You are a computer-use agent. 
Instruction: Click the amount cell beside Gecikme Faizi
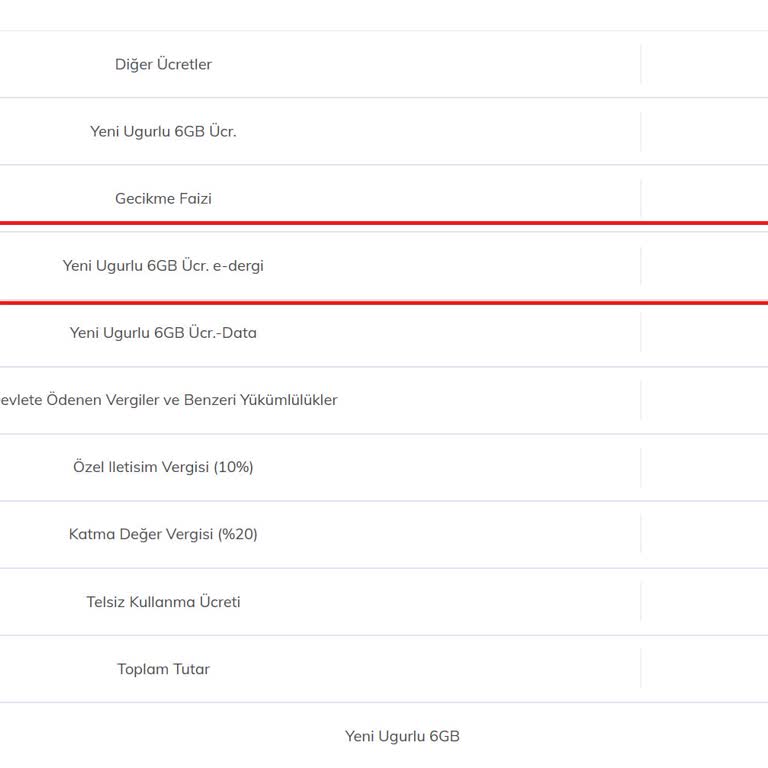point(705,199)
